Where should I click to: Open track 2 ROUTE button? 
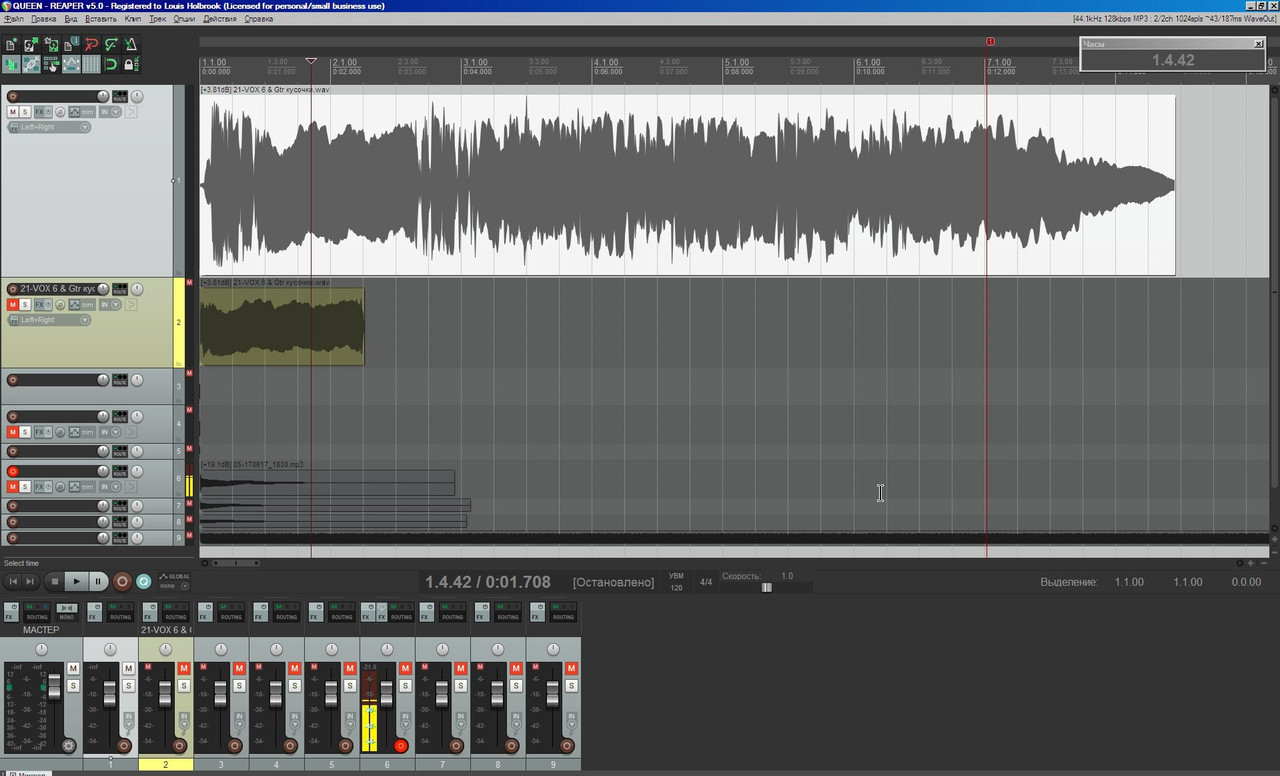click(120, 289)
